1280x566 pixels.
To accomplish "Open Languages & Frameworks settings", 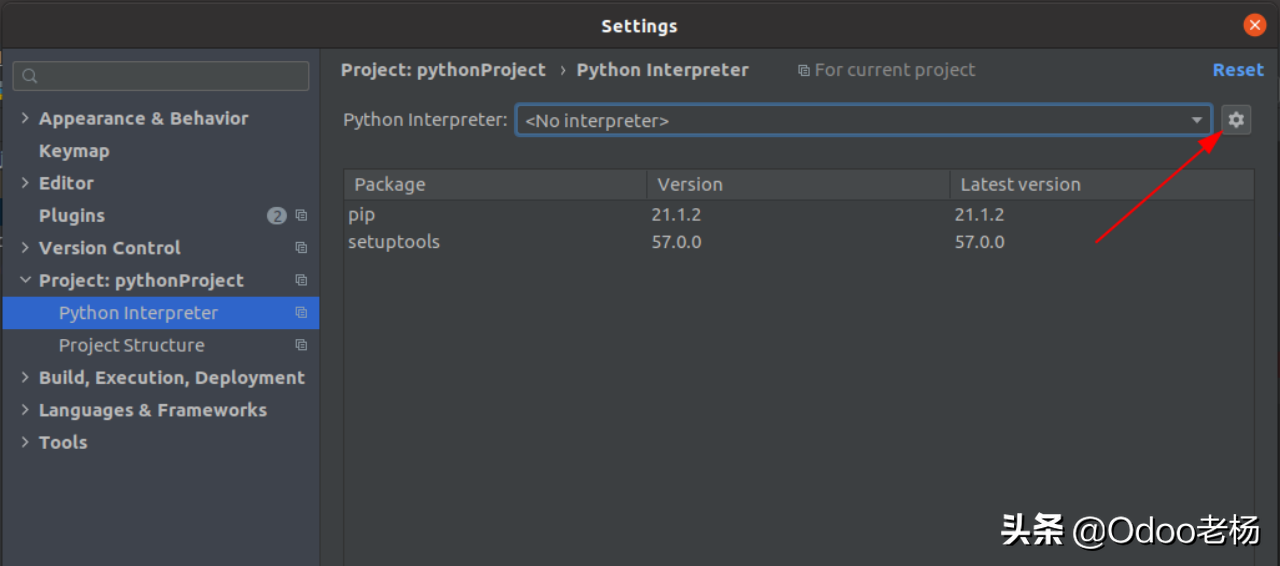I will pyautogui.click(x=153, y=410).
